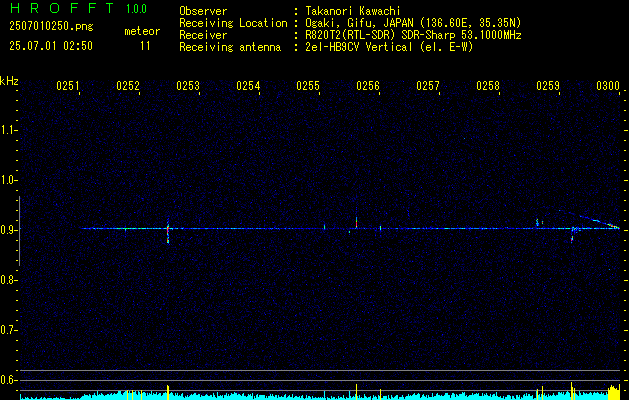The image size is (629, 400).
Task: Click the 0.8 kHz axis label
Action: [8, 280]
